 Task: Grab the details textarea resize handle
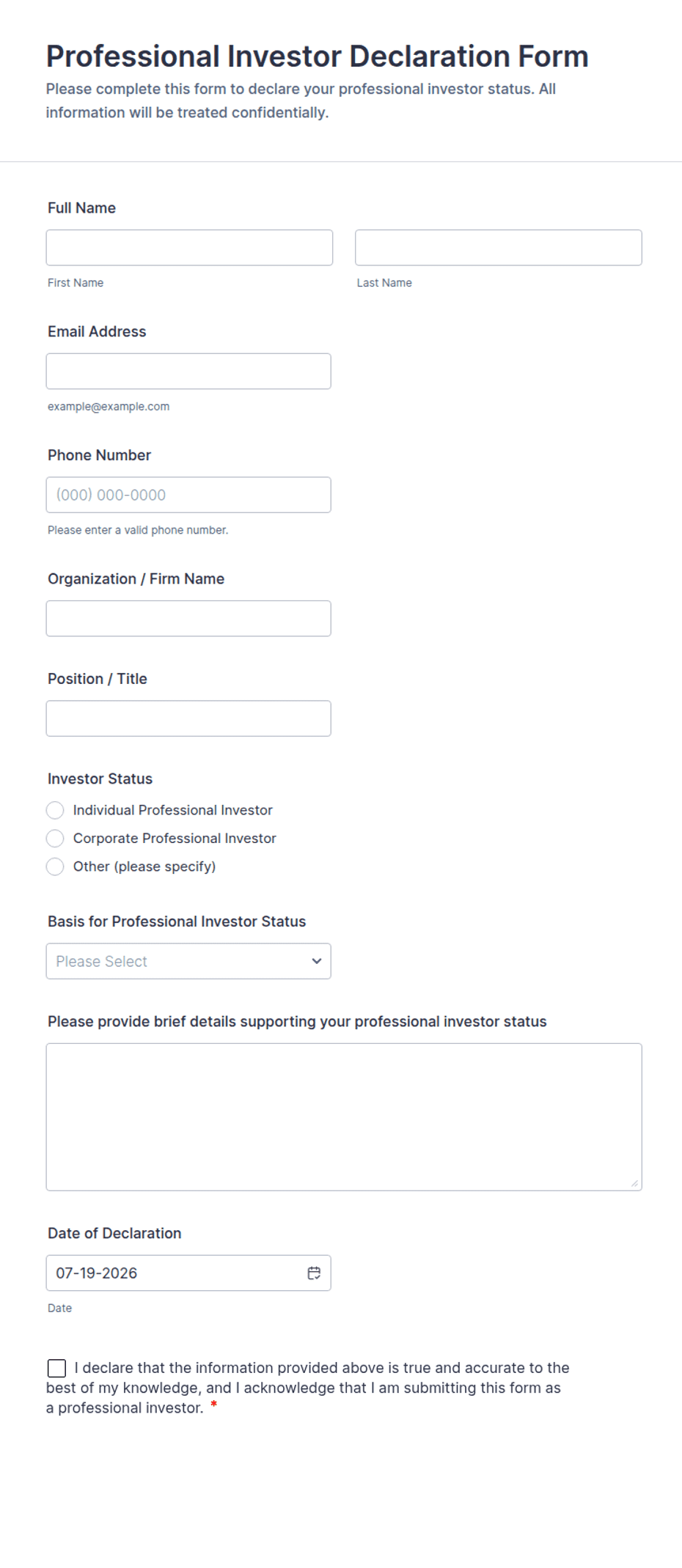[x=634, y=1182]
